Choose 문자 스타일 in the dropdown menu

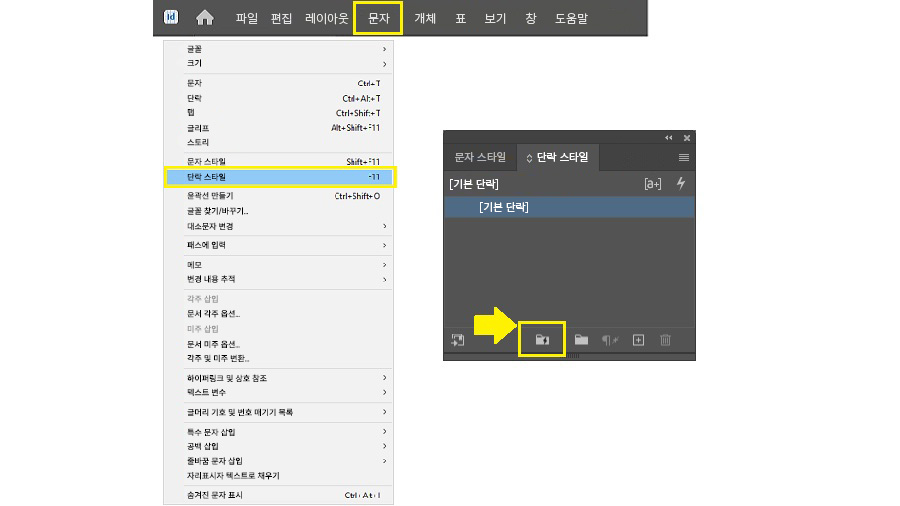click(x=278, y=162)
